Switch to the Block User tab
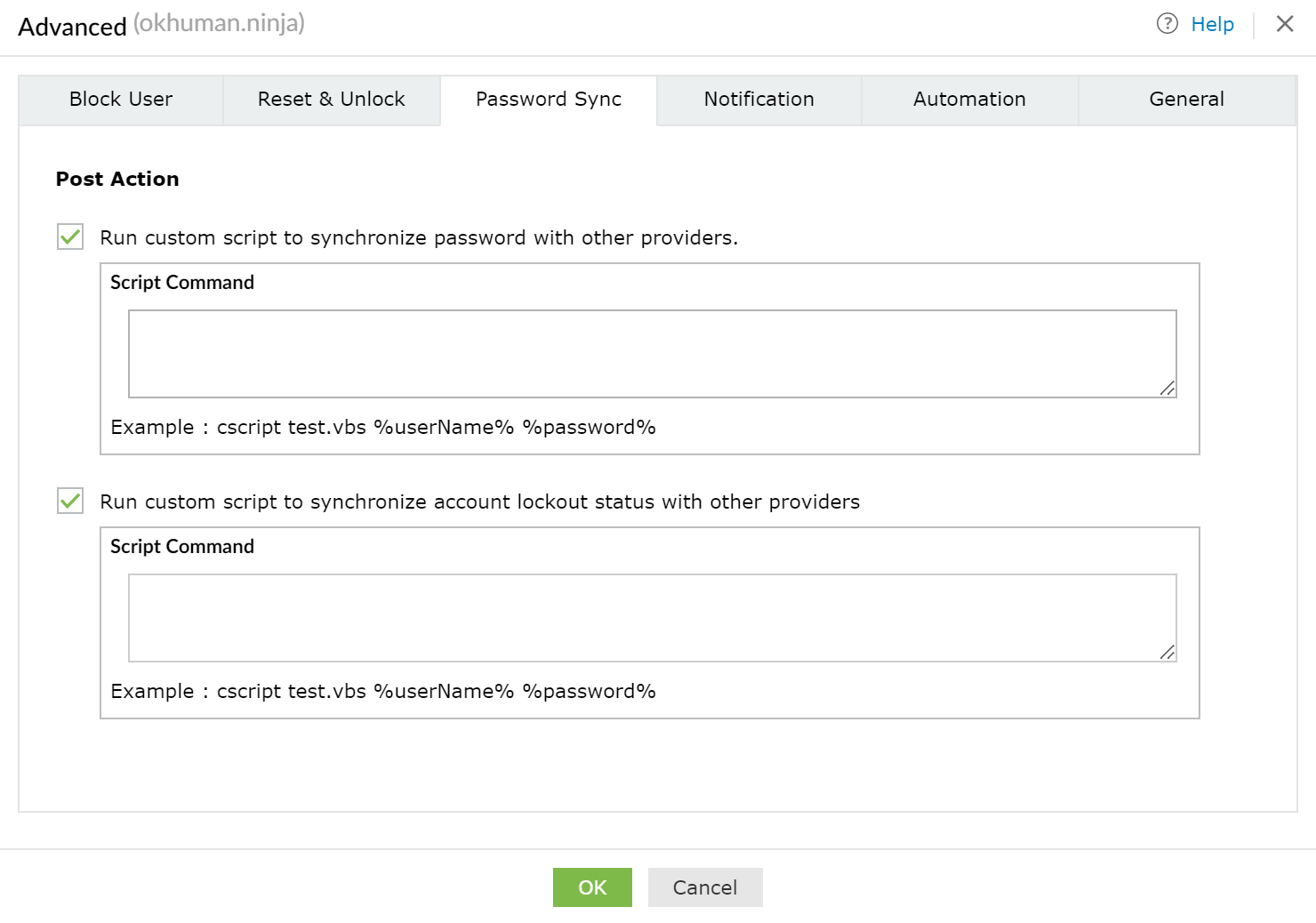This screenshot has width=1316, height=923. [121, 100]
